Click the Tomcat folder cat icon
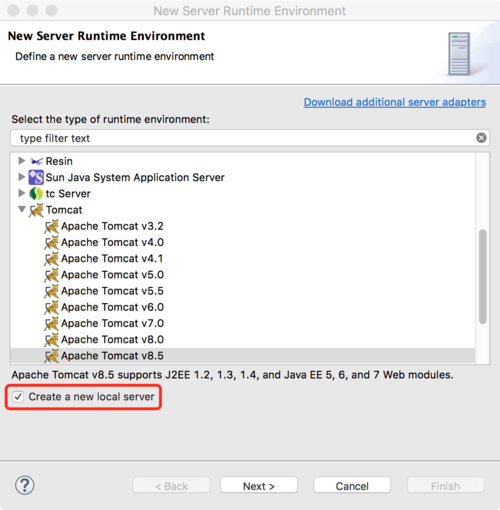500x510 pixels. click(36, 210)
